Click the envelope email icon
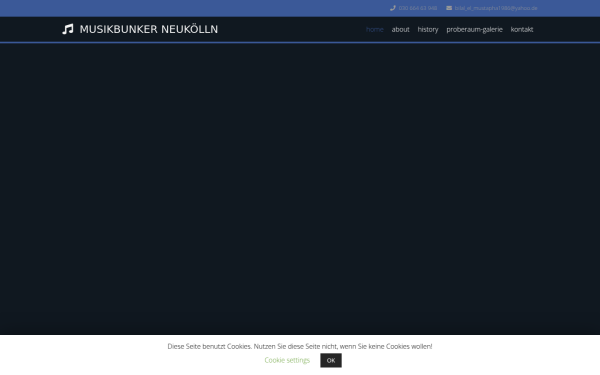Screen dimensions: 600x375 pyautogui.click(x=449, y=8)
